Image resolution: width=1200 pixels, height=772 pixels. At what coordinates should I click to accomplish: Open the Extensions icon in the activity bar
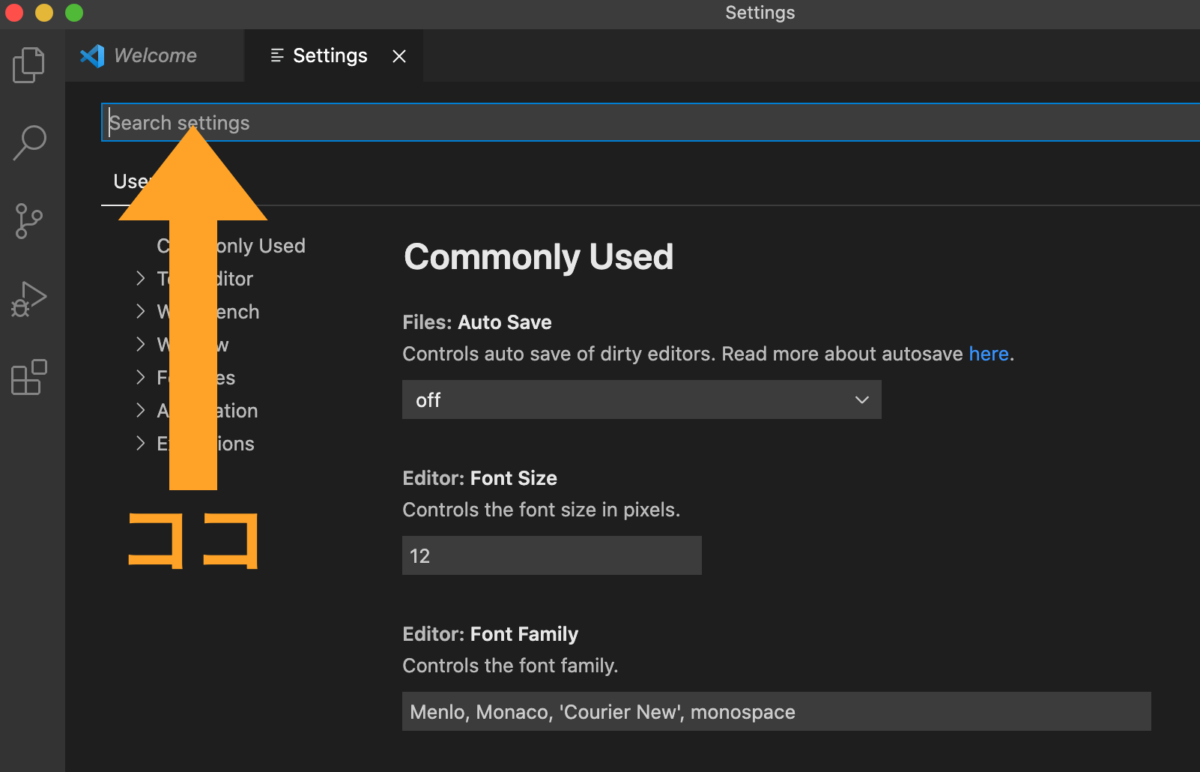pos(29,377)
